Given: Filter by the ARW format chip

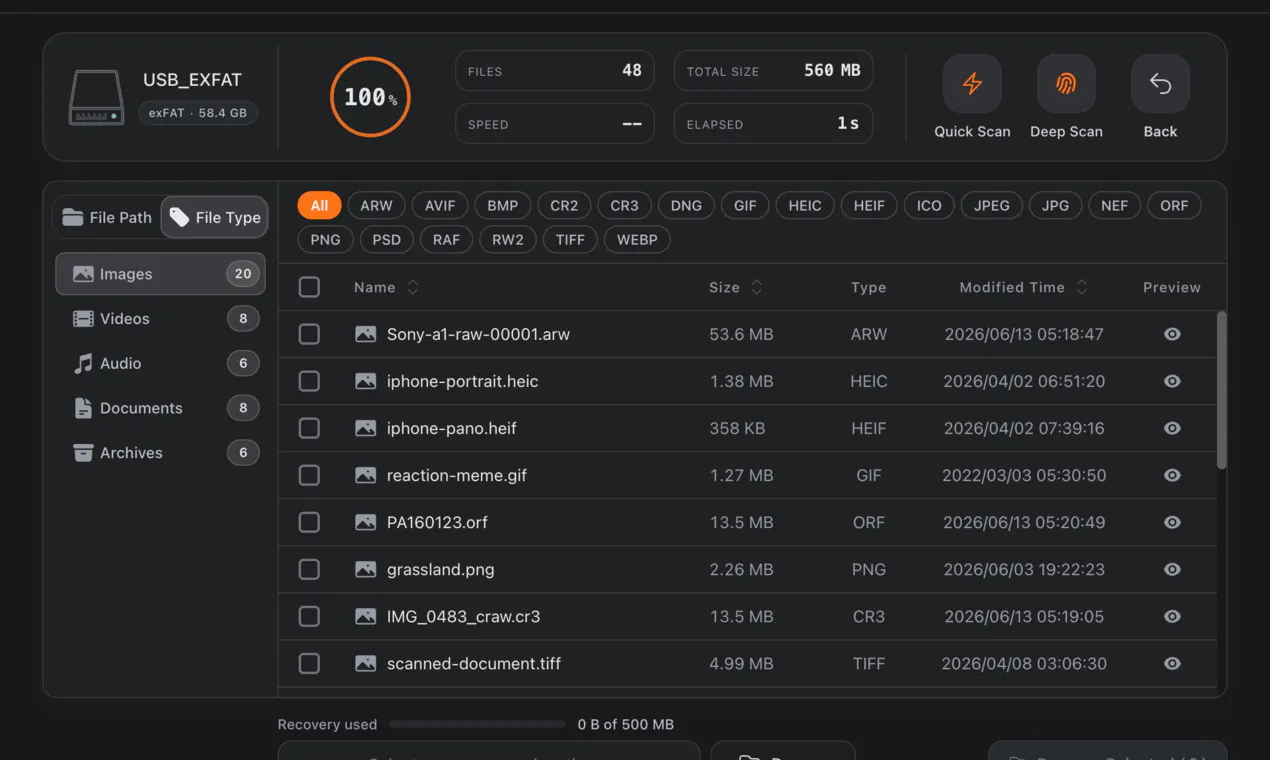Looking at the screenshot, I should (x=376, y=206).
